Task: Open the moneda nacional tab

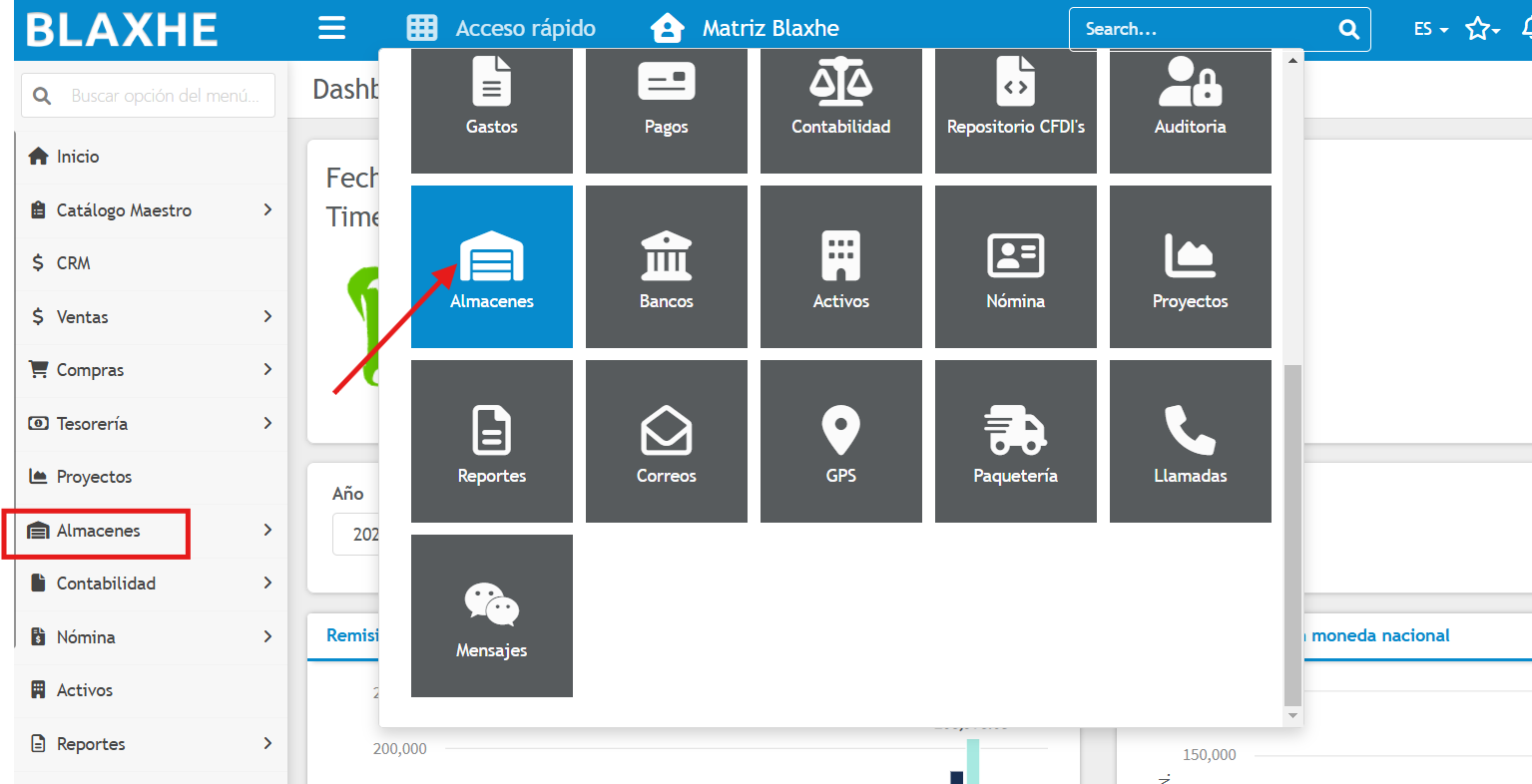Action: click(1380, 635)
